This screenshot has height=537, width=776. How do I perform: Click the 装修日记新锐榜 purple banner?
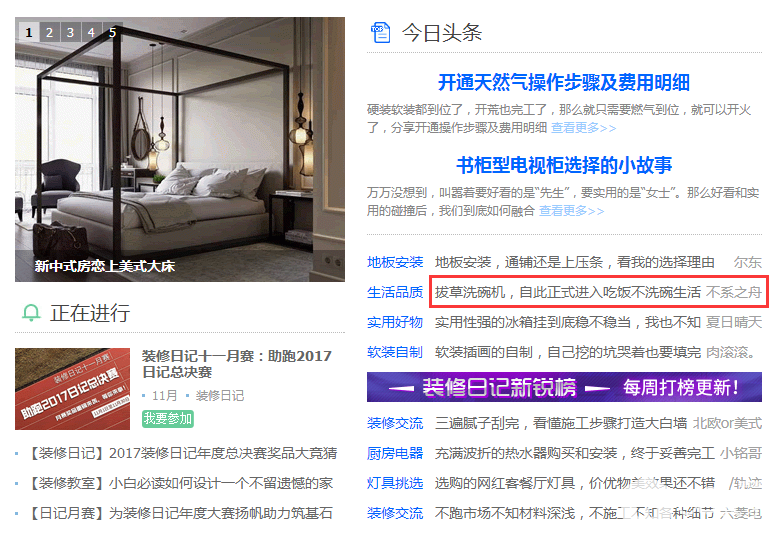click(x=564, y=387)
